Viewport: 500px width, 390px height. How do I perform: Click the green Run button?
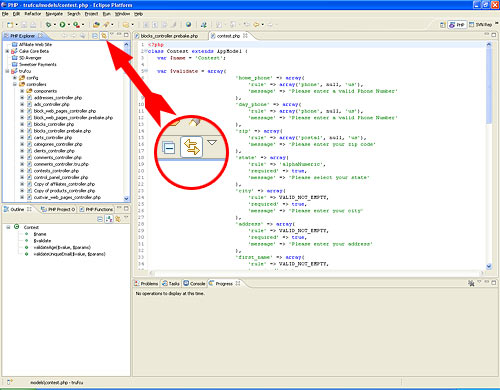(62, 25)
